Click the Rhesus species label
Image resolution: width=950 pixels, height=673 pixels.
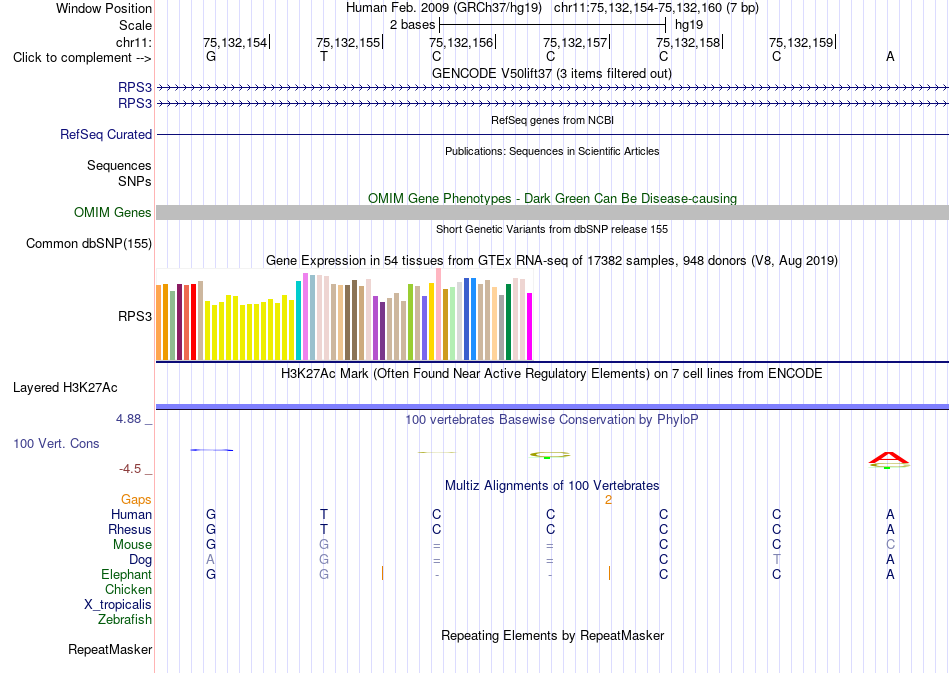click(130, 529)
